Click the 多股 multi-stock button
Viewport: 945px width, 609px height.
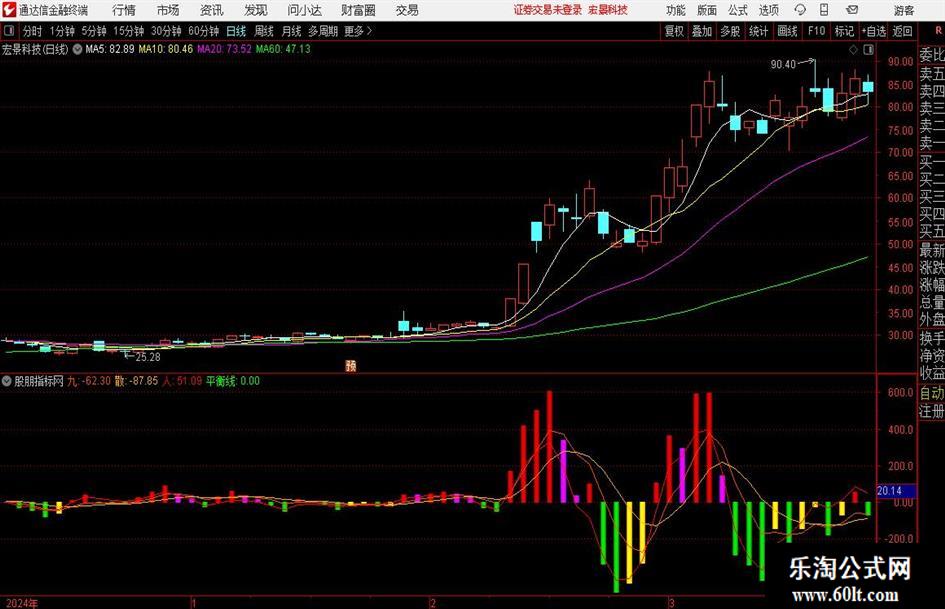click(730, 31)
